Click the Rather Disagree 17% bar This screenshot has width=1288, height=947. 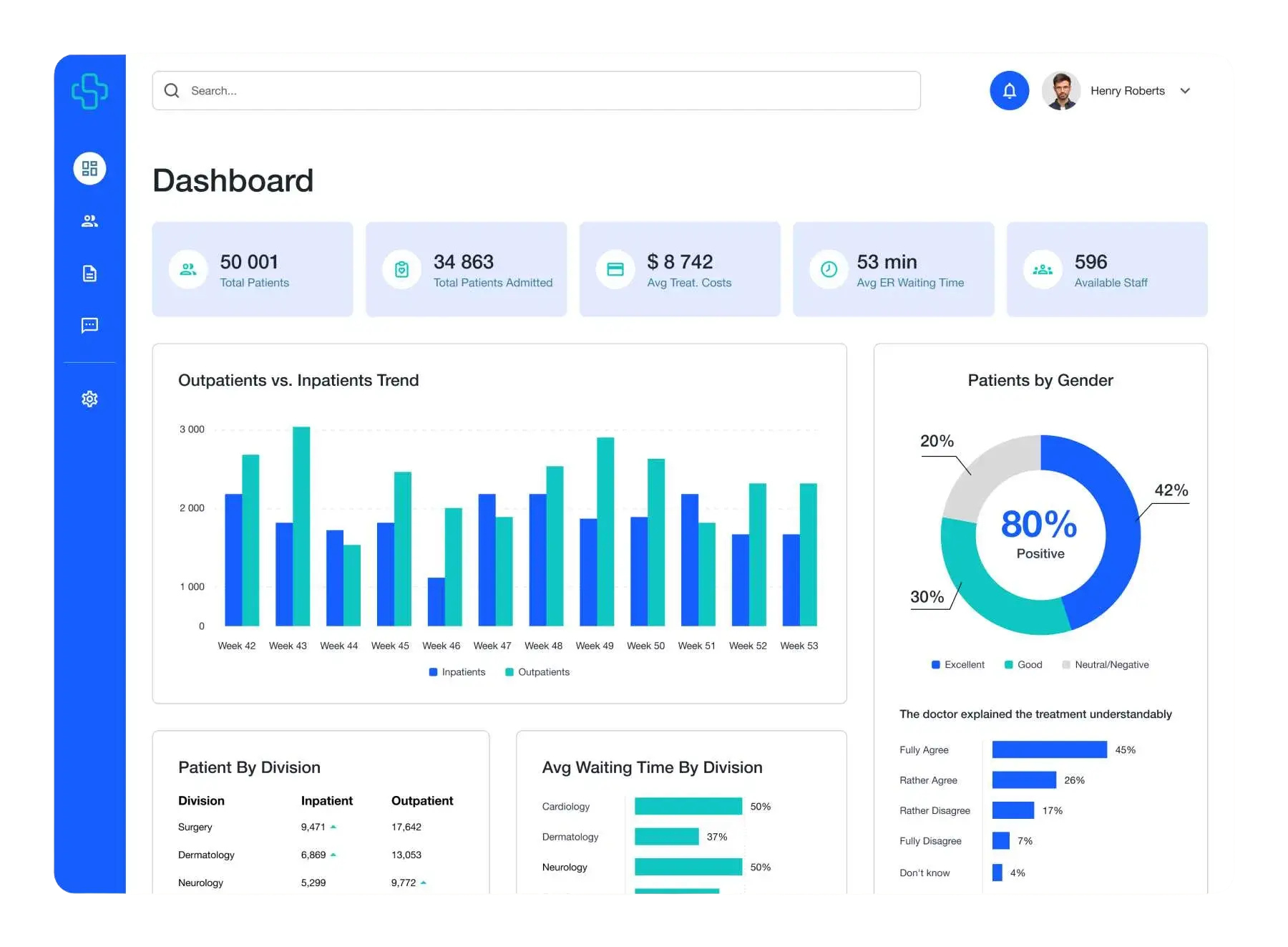[x=1013, y=810]
